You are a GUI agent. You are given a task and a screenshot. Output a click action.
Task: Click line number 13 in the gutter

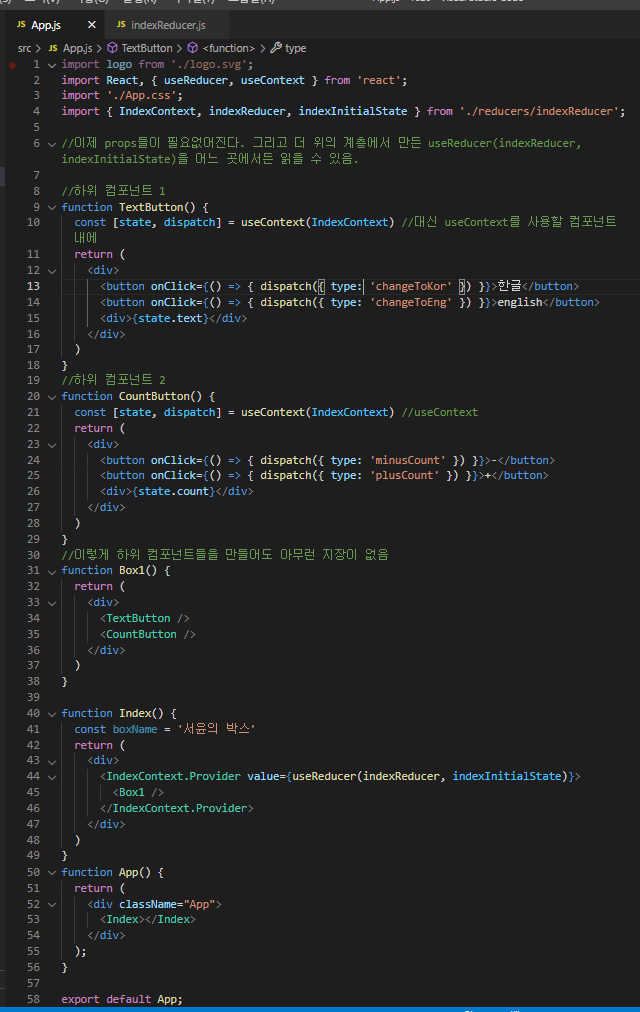click(33, 286)
